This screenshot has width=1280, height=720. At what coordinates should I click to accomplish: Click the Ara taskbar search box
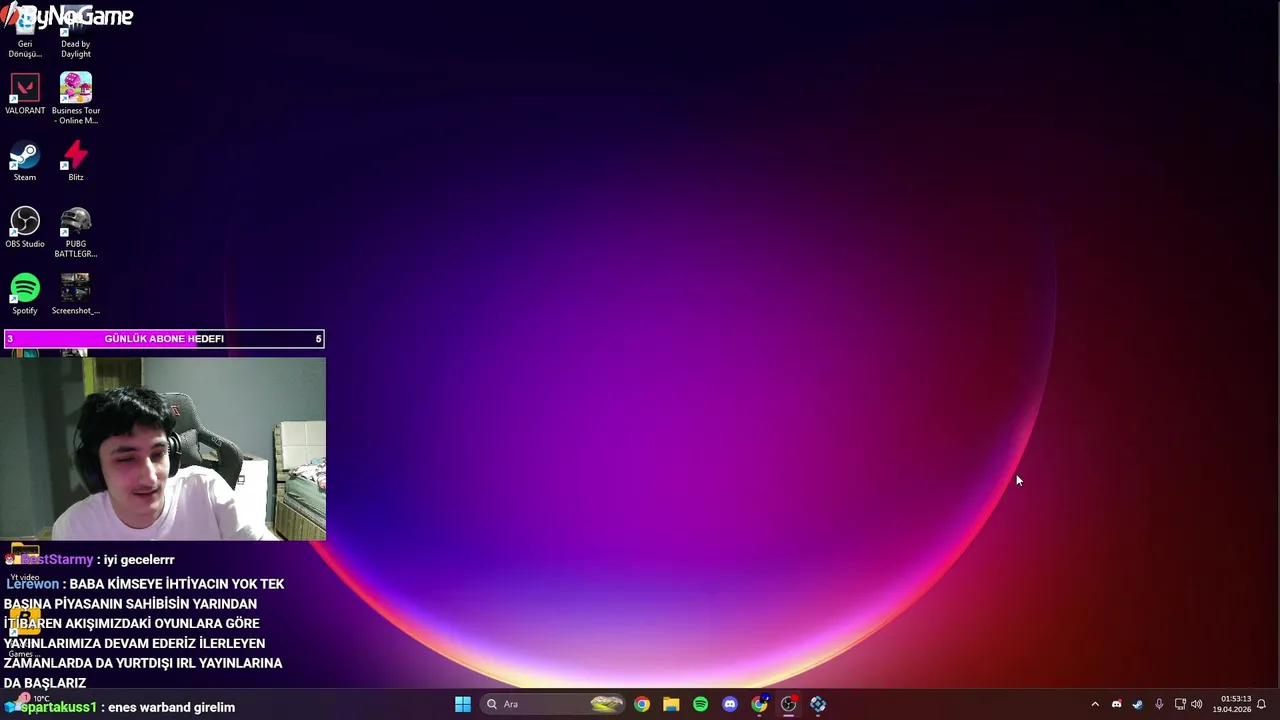(553, 704)
